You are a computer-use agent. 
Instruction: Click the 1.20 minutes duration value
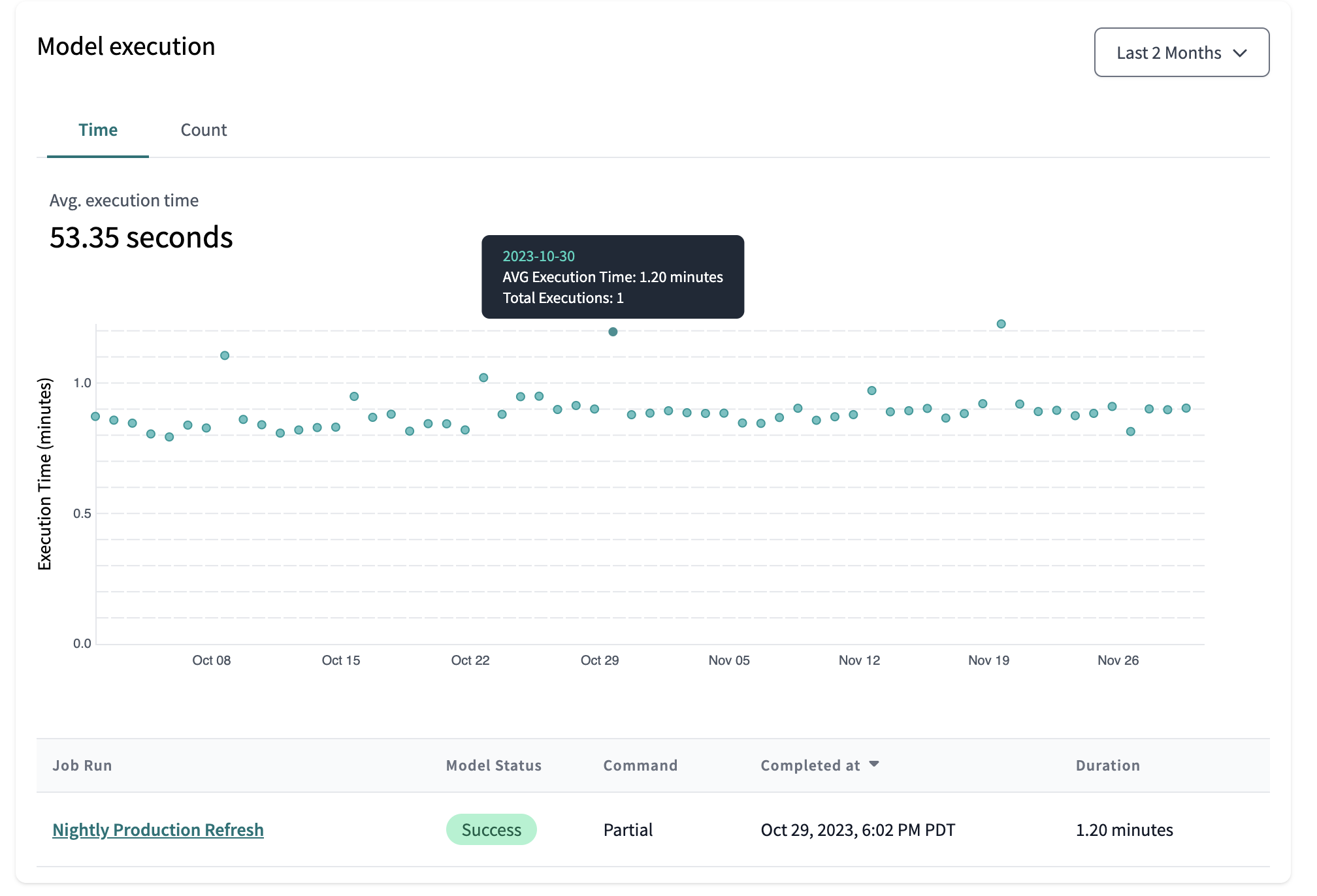coord(1124,829)
